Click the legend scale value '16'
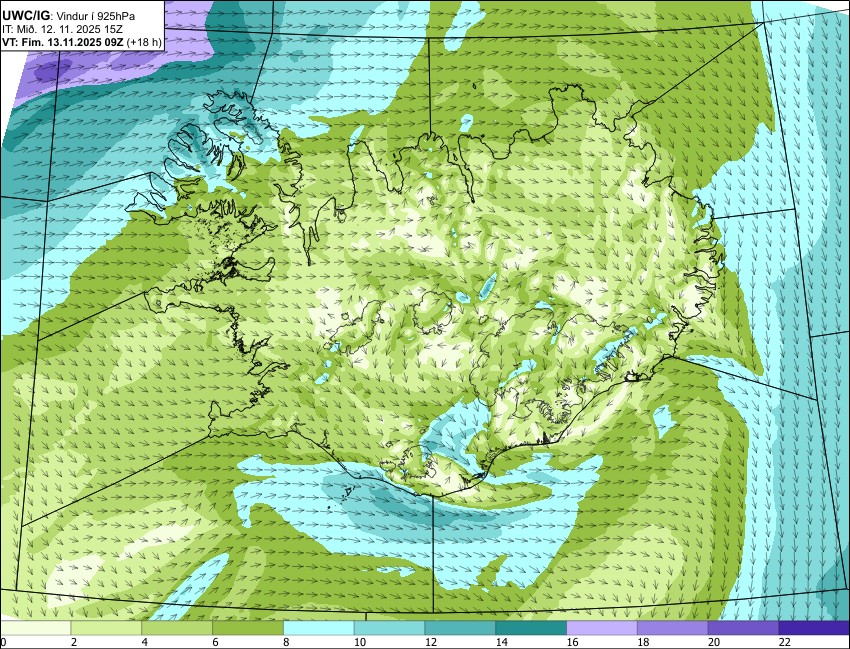Screen dimensions: 850x649 click(x=572, y=642)
